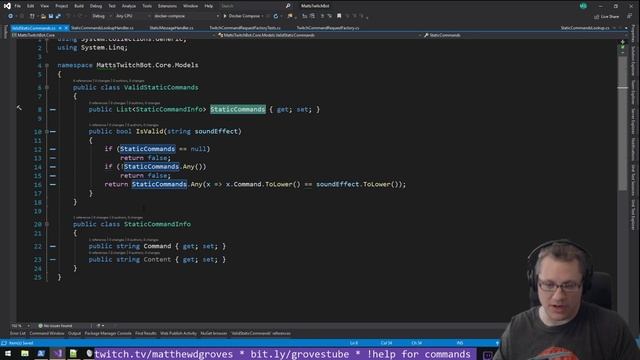Click the feedback icon beside Live Share
This screenshot has width=640, height=360.
click(x=629, y=16)
